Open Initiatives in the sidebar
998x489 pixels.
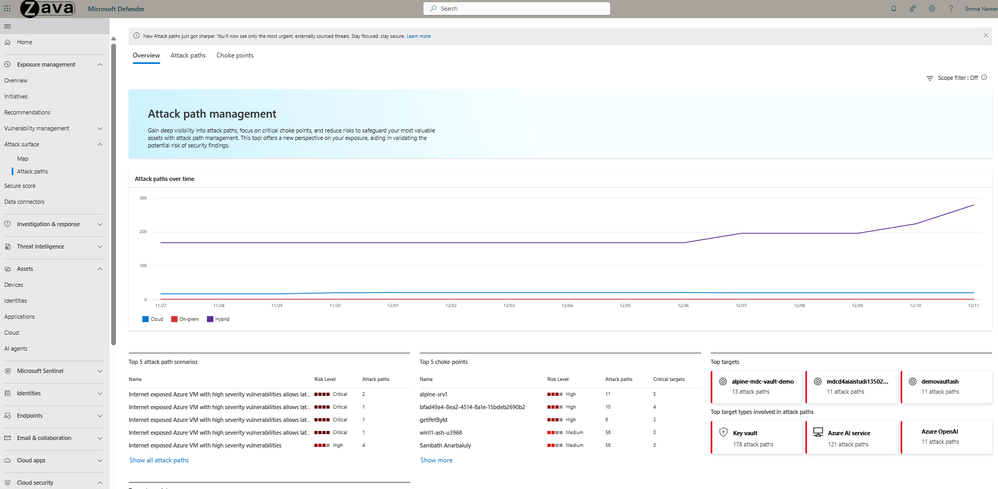click(16, 97)
